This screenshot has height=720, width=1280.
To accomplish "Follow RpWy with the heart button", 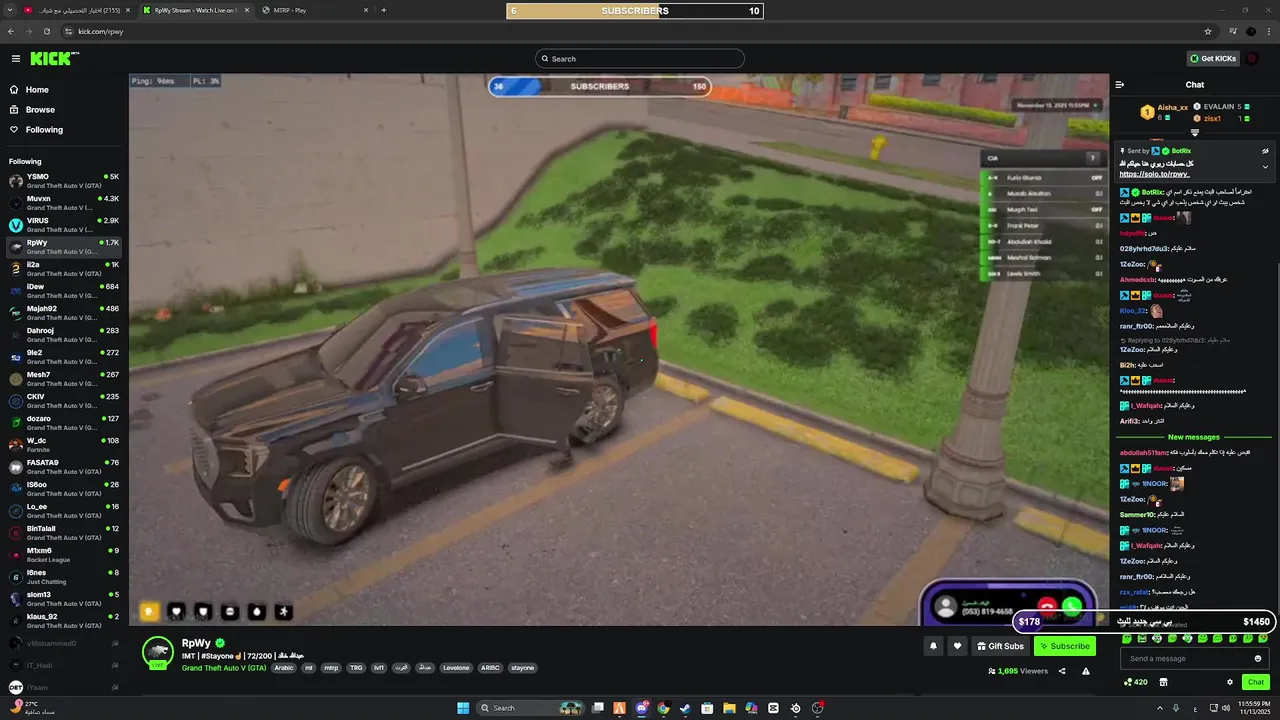I will coord(957,646).
